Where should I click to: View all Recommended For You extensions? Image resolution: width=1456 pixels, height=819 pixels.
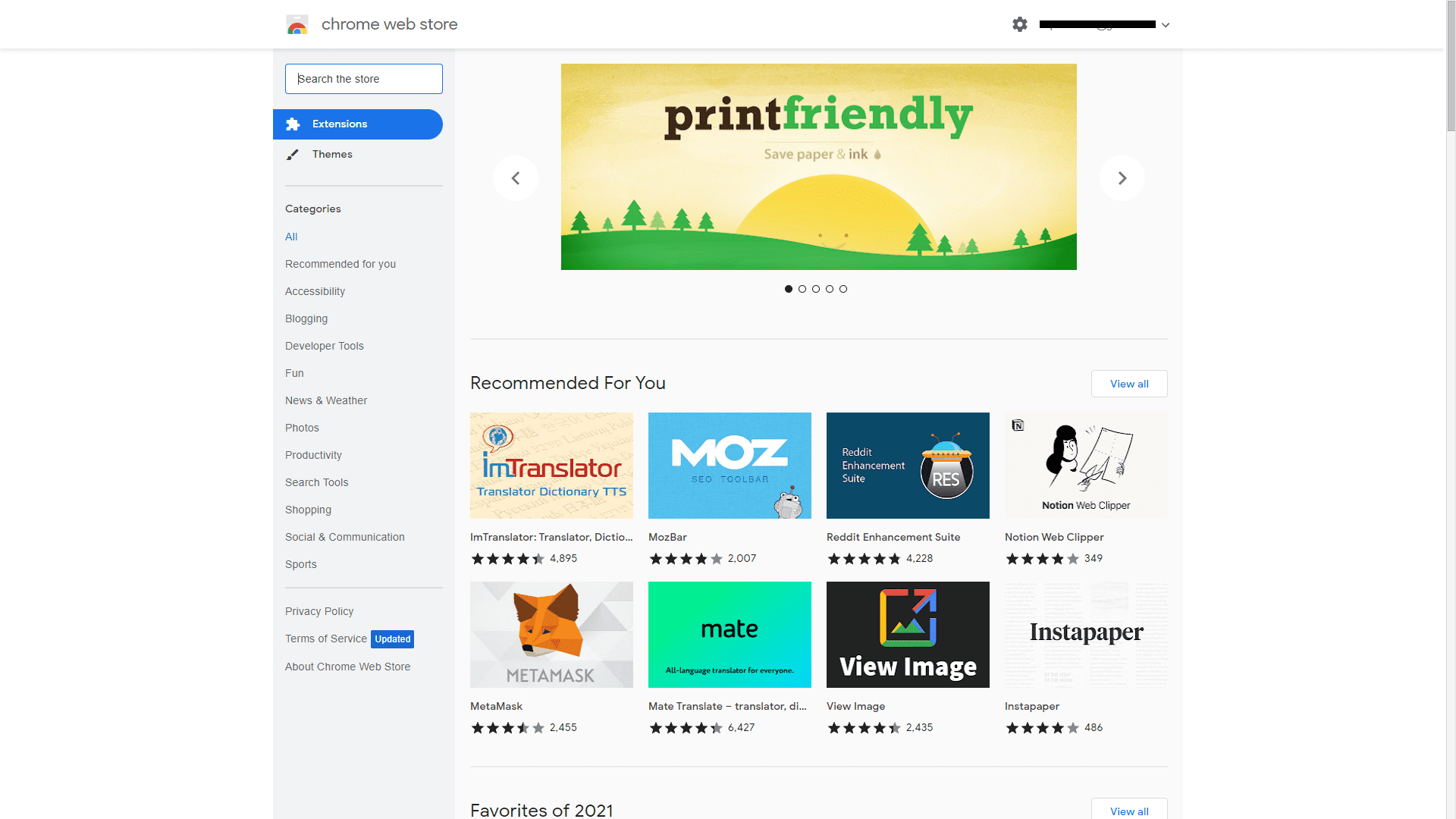click(x=1129, y=384)
